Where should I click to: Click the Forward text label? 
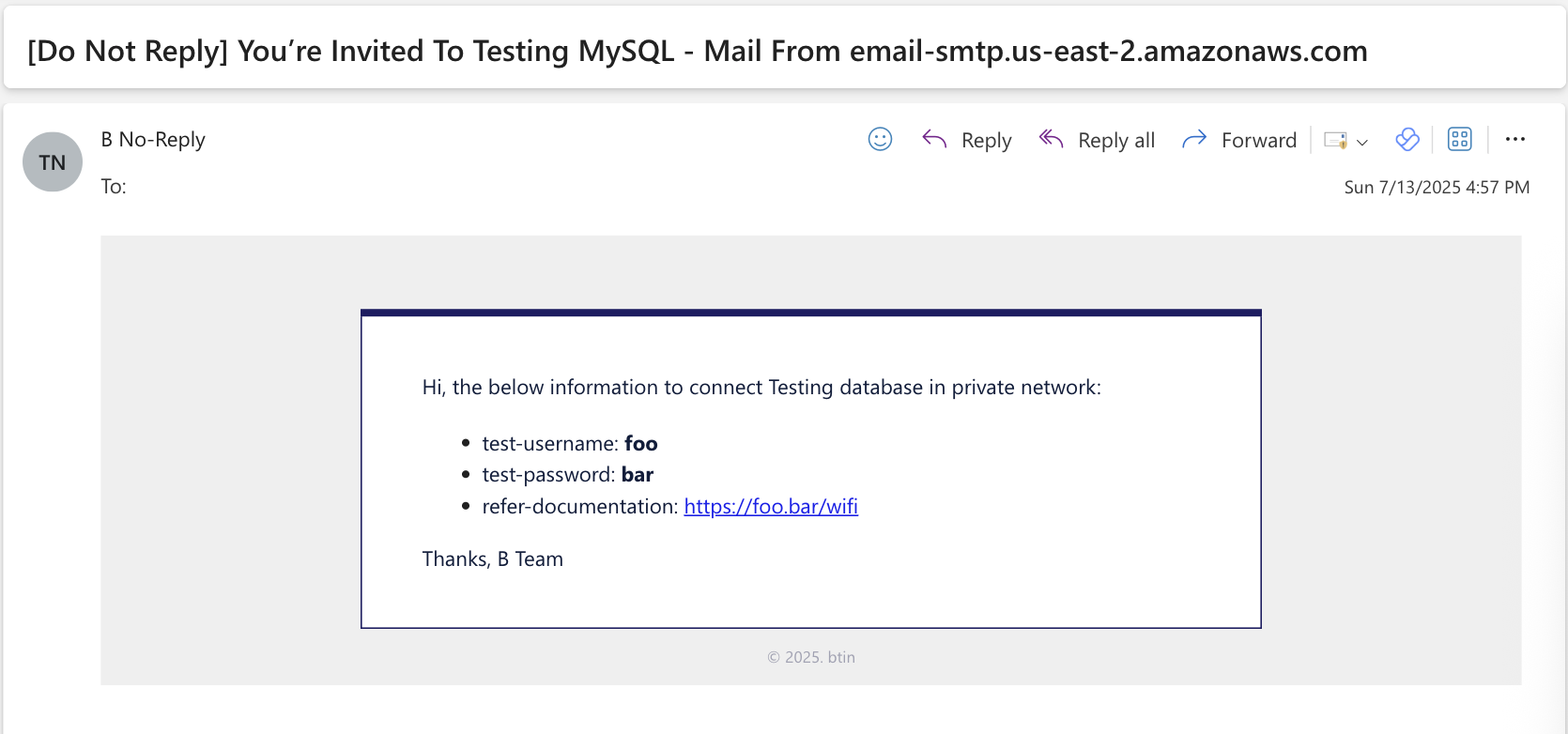click(1259, 139)
